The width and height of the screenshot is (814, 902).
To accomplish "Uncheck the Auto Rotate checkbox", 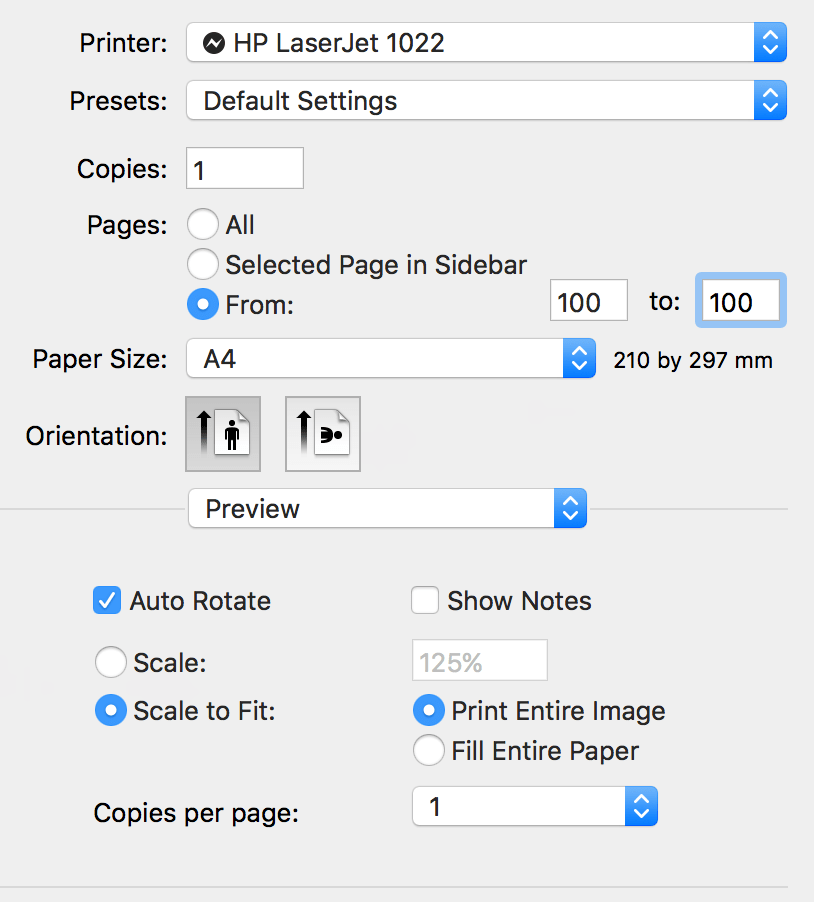I will coord(107,600).
